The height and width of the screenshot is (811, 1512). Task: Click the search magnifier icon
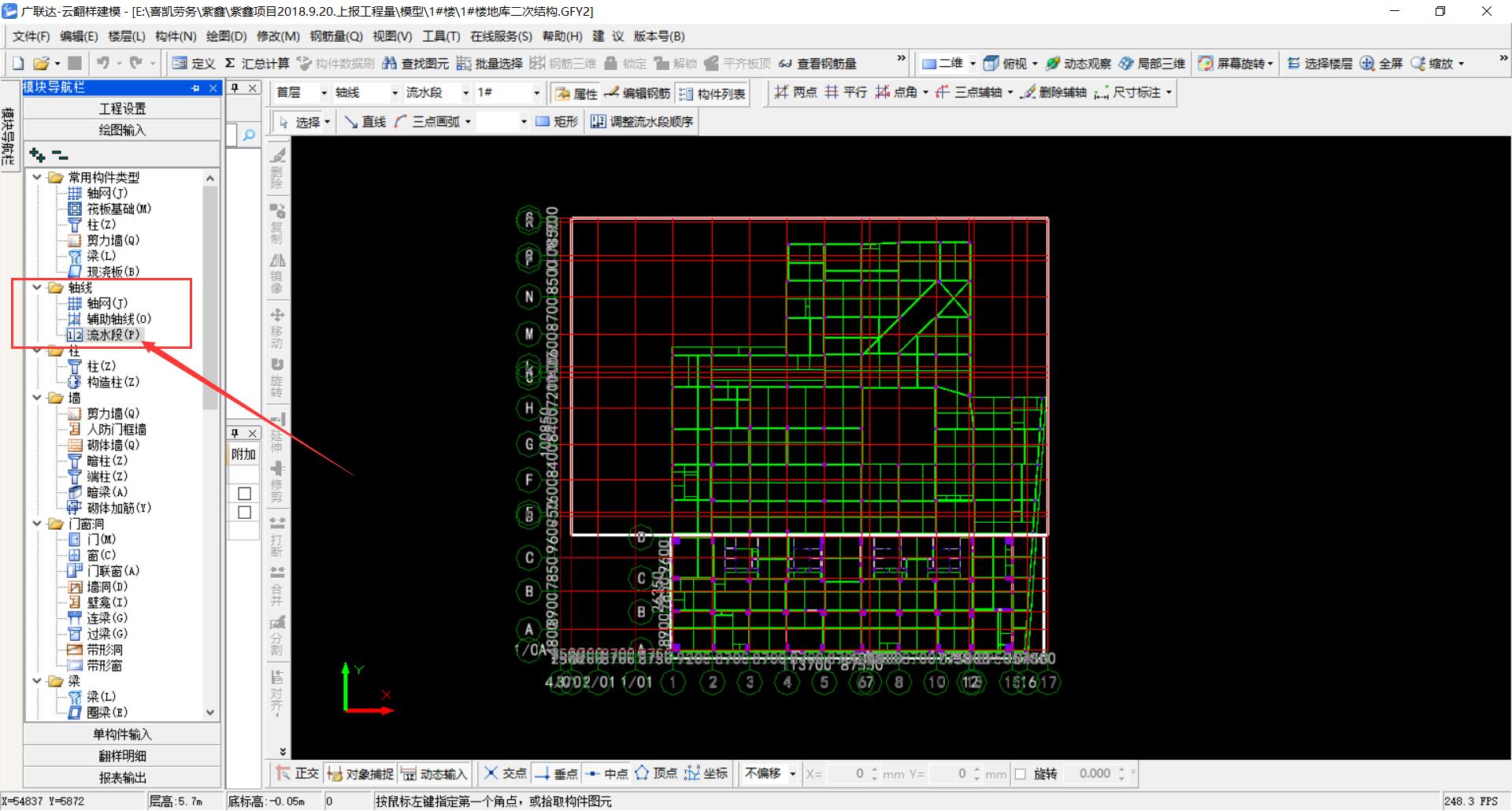(249, 135)
